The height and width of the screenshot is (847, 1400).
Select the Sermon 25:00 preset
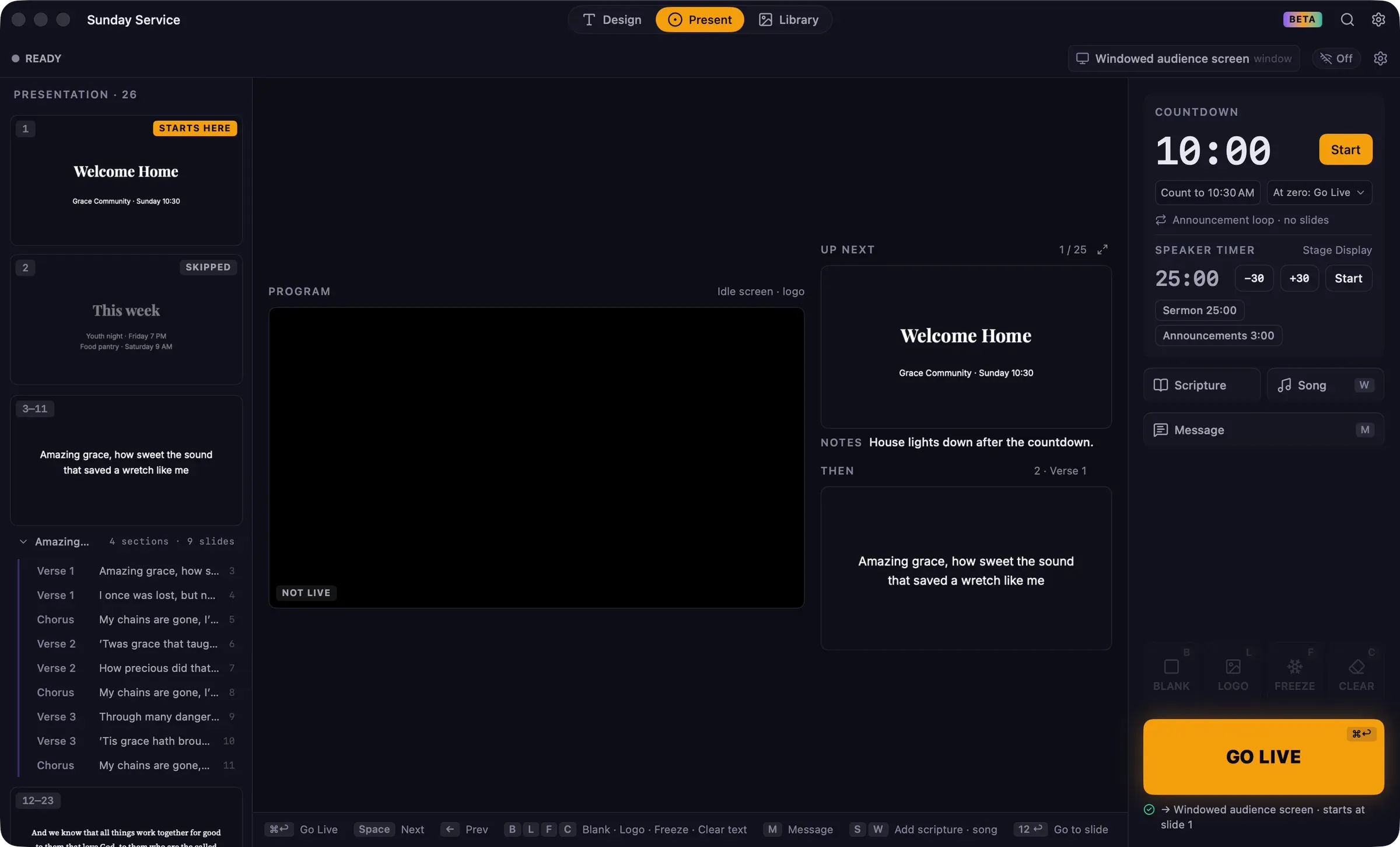pos(1199,310)
